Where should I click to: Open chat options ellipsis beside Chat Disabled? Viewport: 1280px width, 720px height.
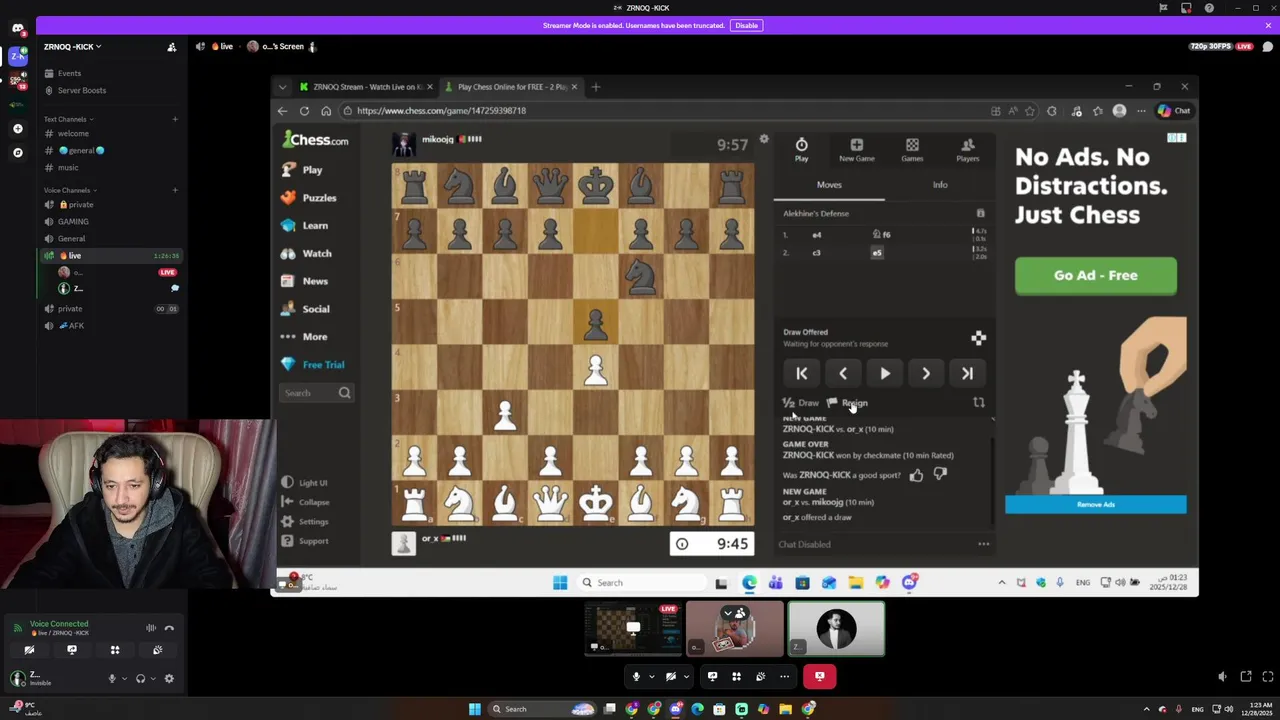[x=984, y=544]
